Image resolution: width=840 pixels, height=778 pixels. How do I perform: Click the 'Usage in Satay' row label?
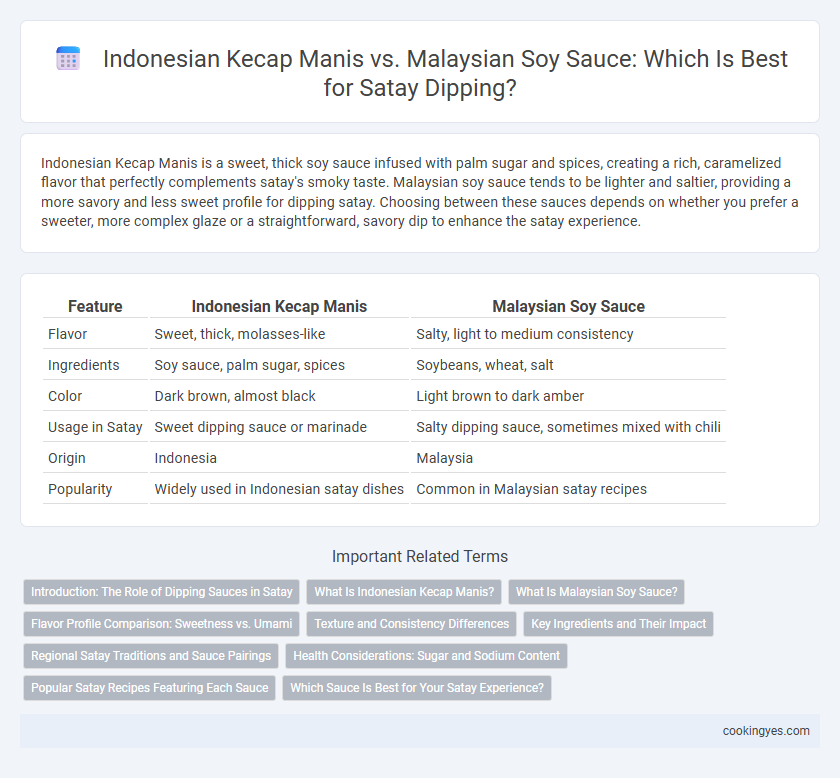(95, 428)
